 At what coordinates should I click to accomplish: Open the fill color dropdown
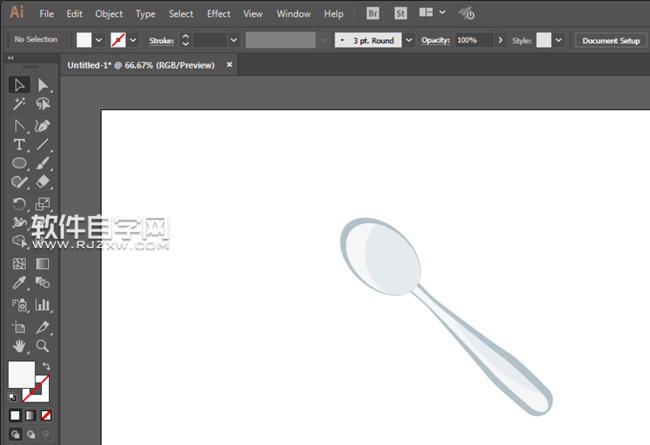(x=99, y=40)
